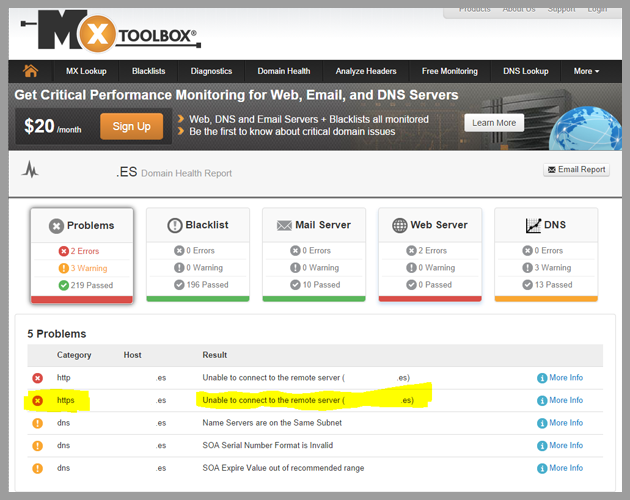Click '2 Errors' in Web Server card
This screenshot has height=500, width=630.
(x=432, y=251)
